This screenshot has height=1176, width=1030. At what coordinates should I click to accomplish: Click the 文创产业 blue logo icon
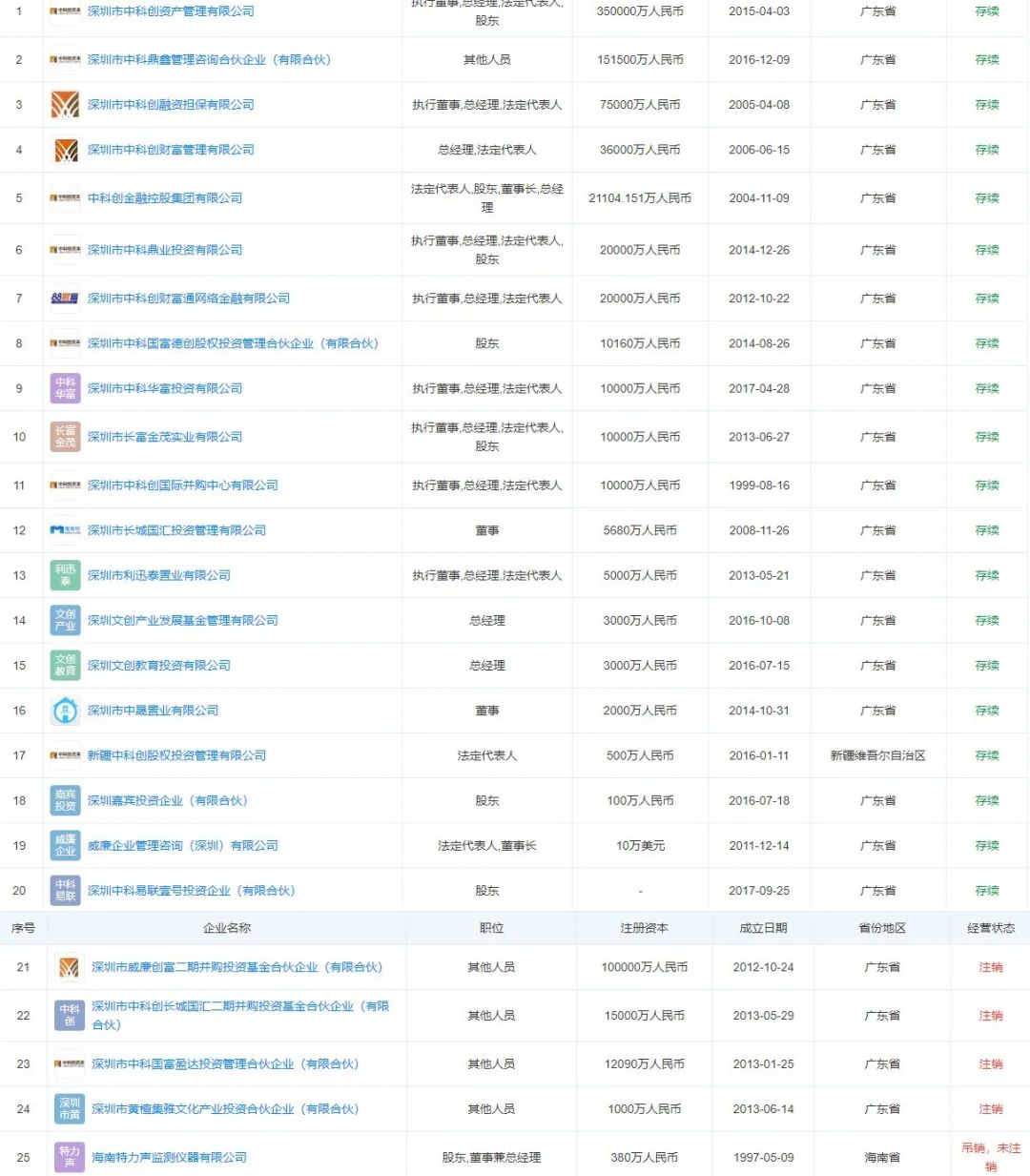point(65,620)
